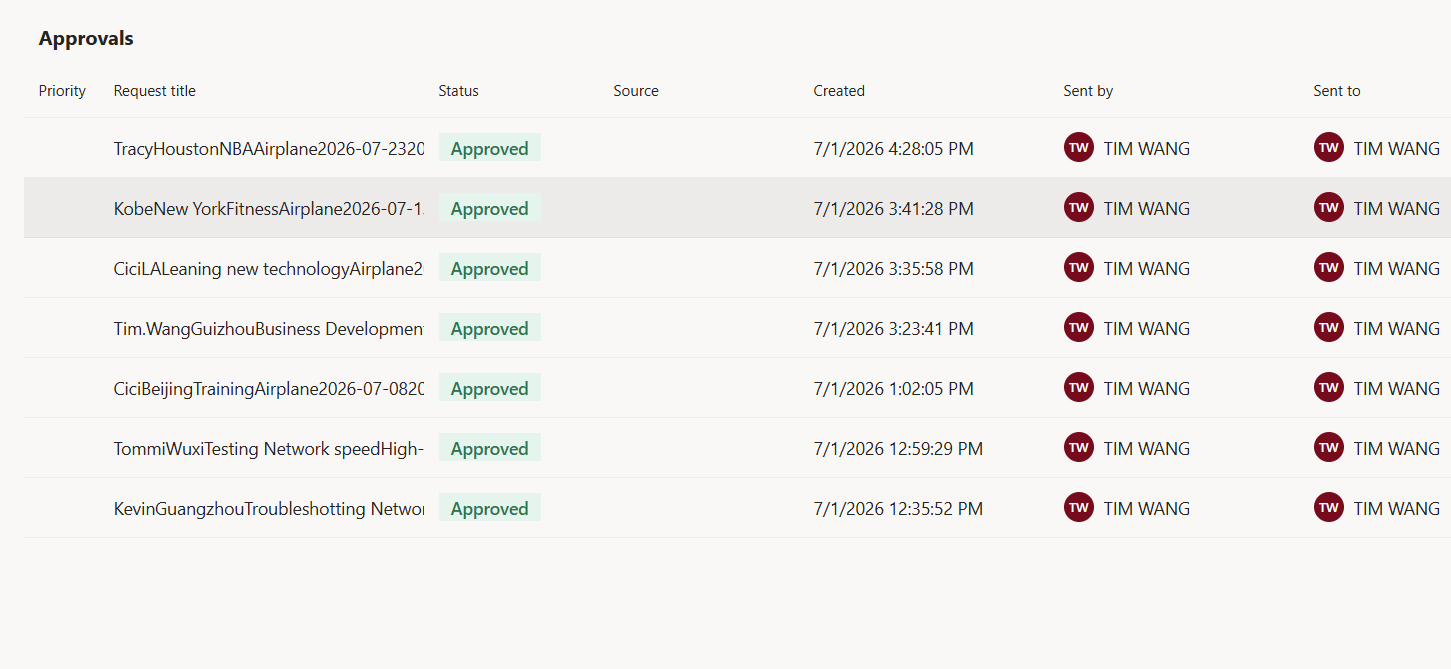Click the Created column header
The image size is (1451, 669).
pyautogui.click(x=839, y=91)
